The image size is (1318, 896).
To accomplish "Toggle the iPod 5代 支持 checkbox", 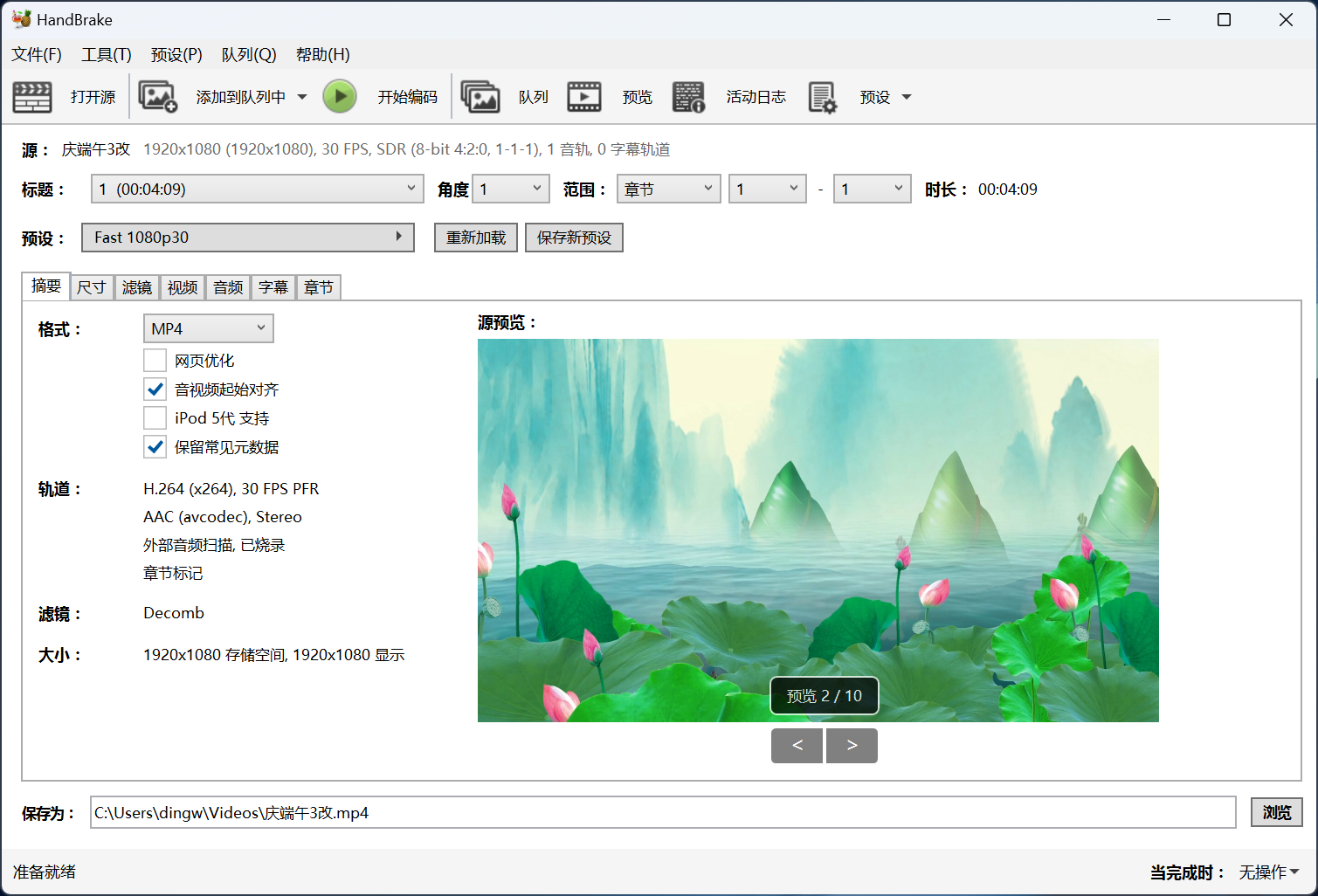I will pos(155,418).
